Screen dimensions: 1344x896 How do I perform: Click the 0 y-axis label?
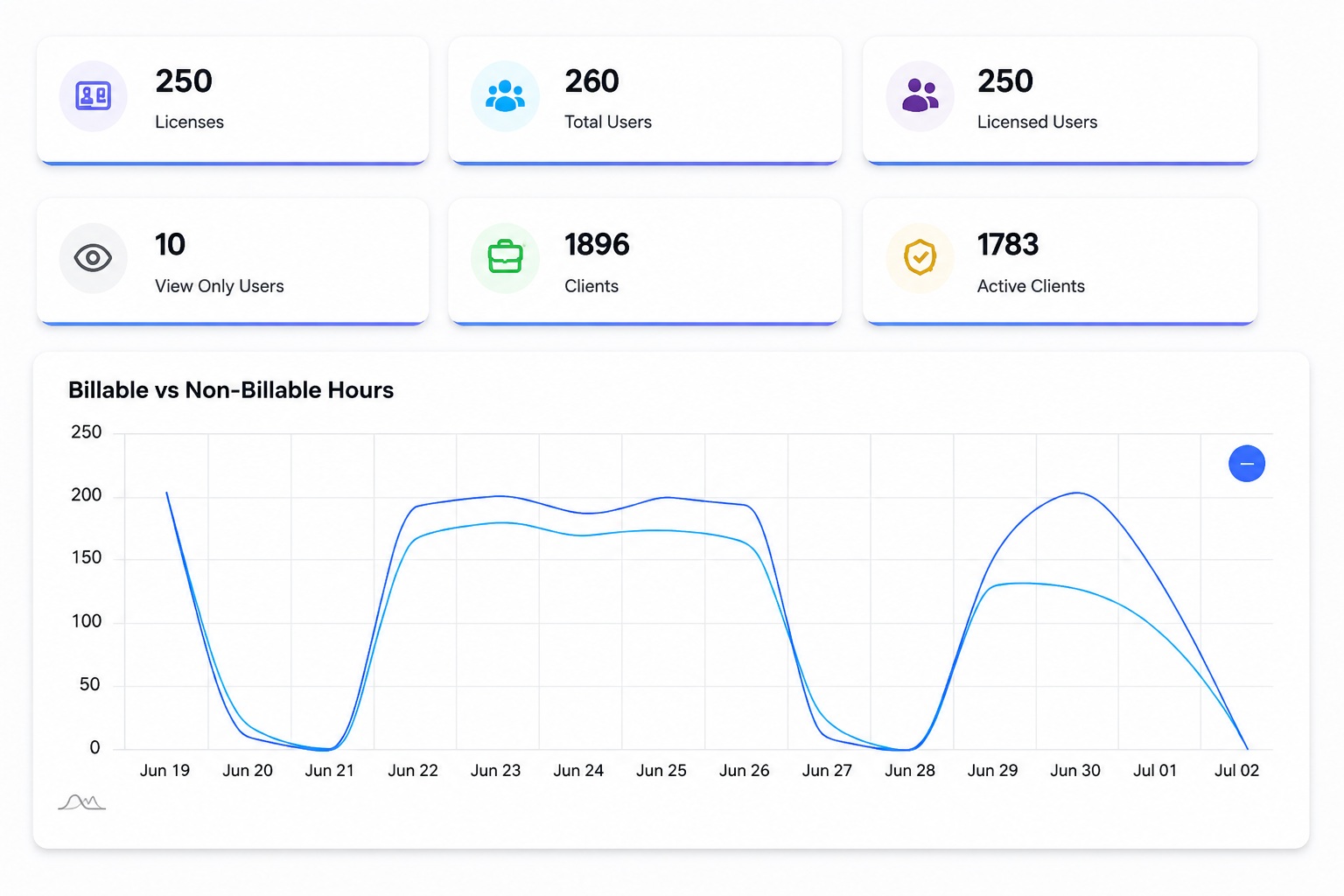(x=95, y=748)
